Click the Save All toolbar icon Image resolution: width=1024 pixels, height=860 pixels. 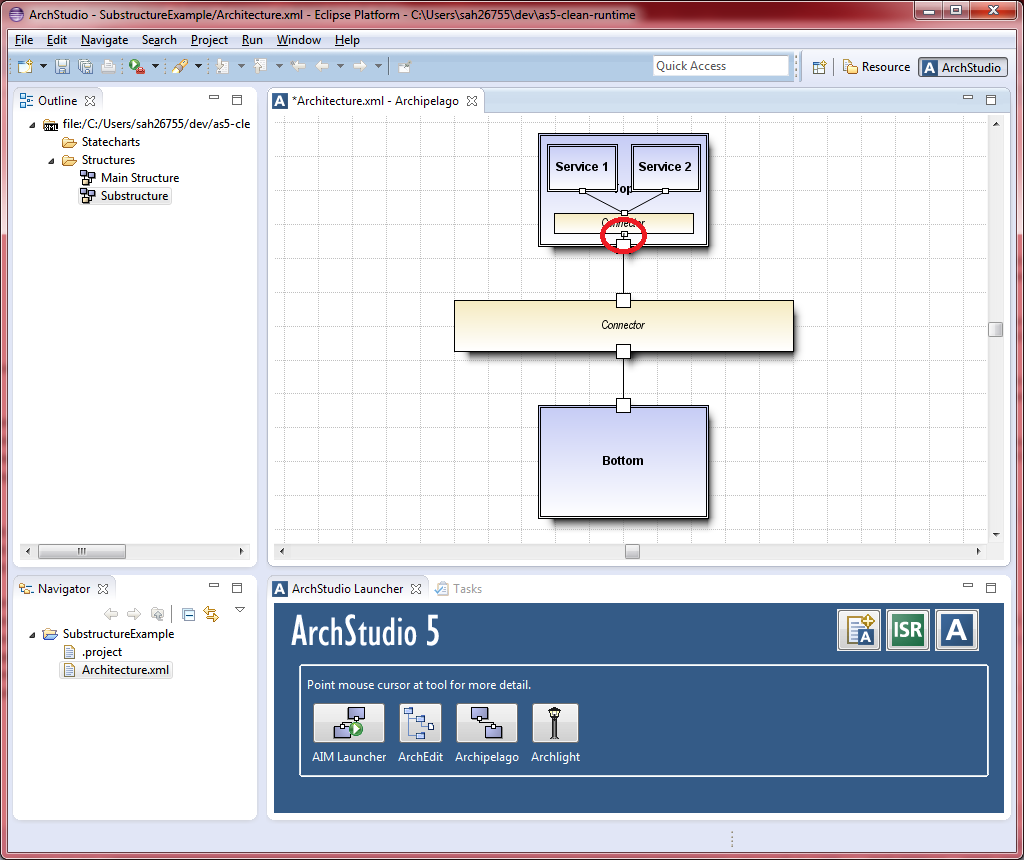click(86, 66)
